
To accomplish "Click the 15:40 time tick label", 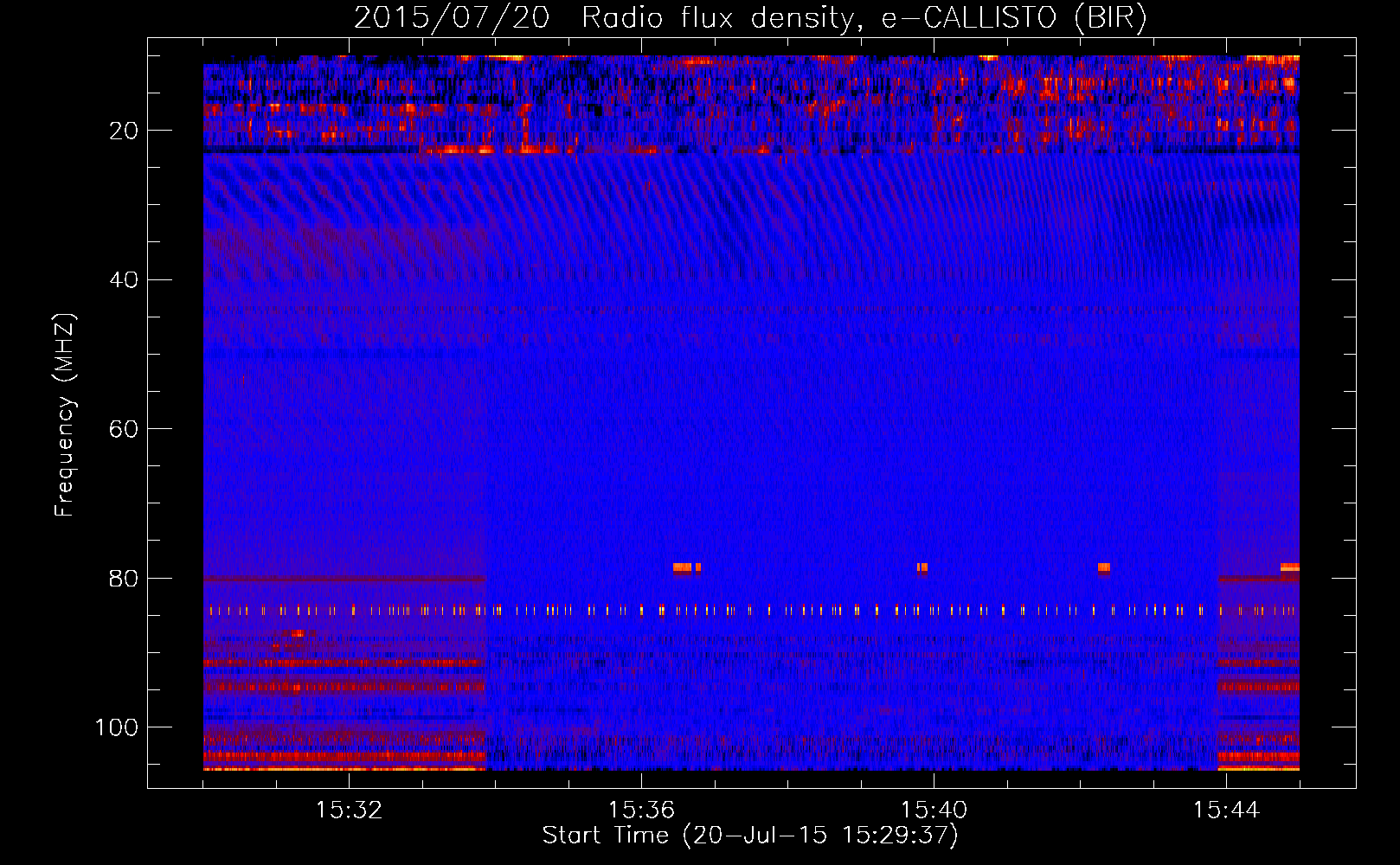I will [x=934, y=810].
